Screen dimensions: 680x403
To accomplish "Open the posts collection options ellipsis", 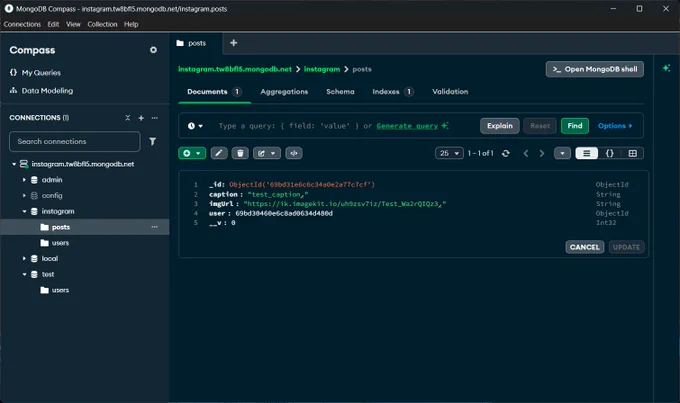I will [154, 227].
